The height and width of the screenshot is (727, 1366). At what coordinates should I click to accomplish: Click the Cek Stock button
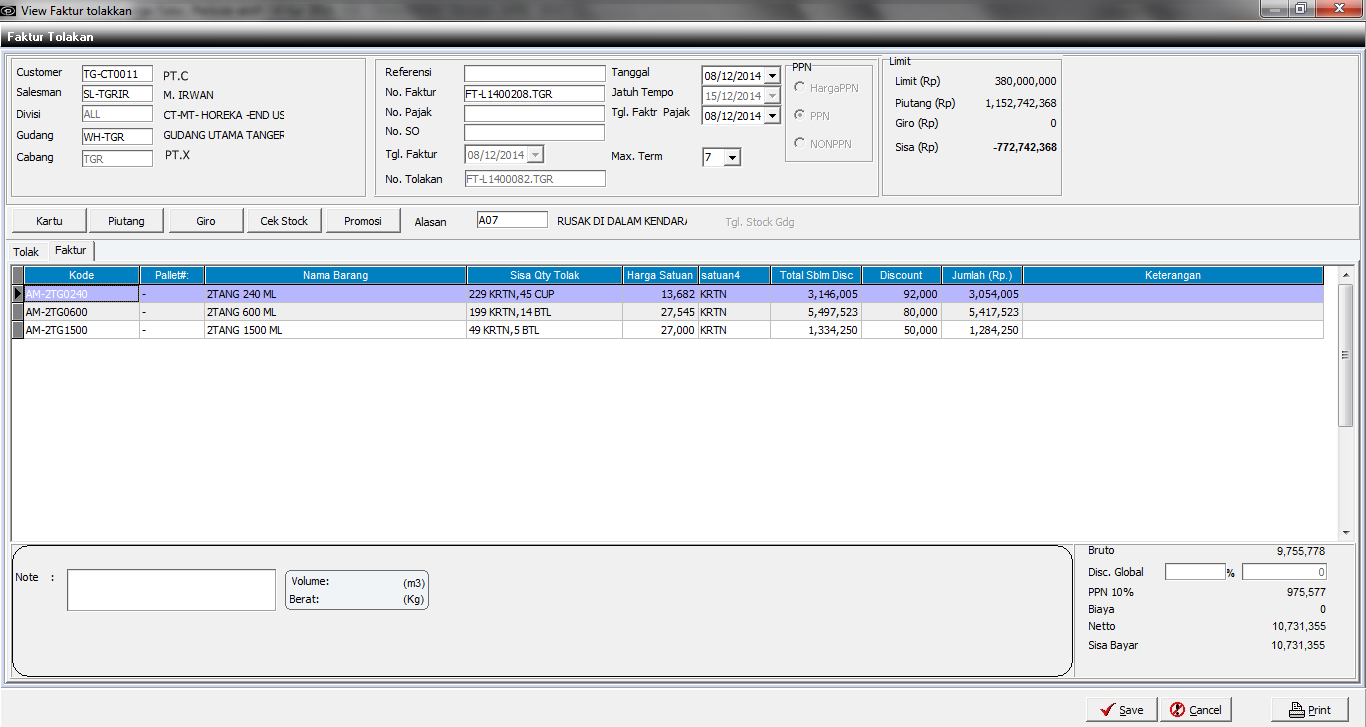tap(284, 221)
